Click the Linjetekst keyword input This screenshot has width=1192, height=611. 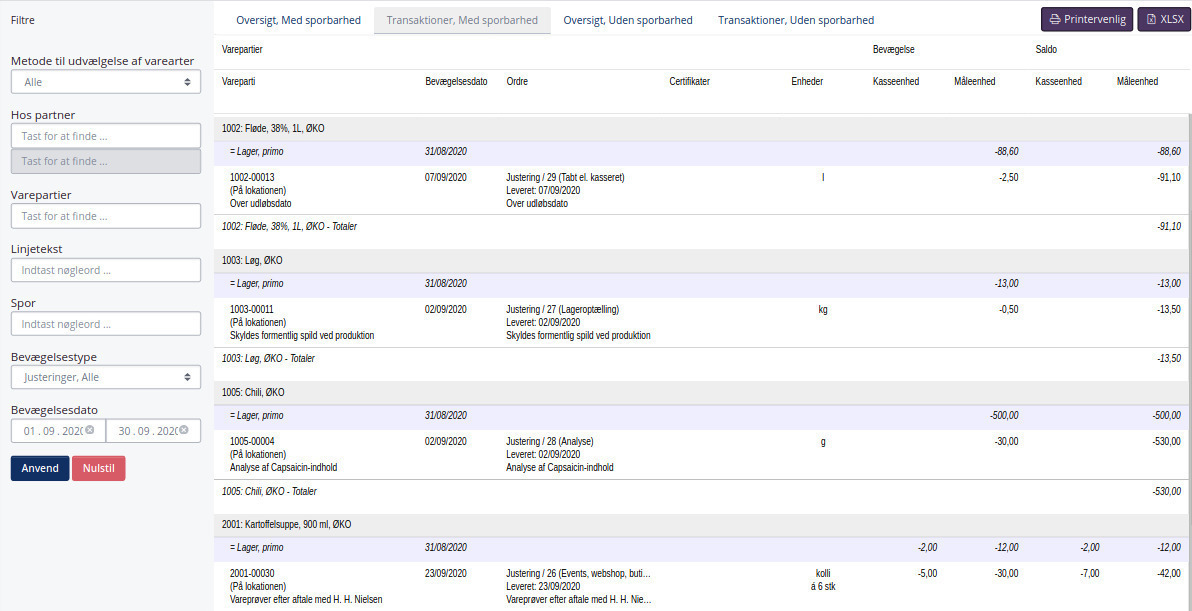106,270
